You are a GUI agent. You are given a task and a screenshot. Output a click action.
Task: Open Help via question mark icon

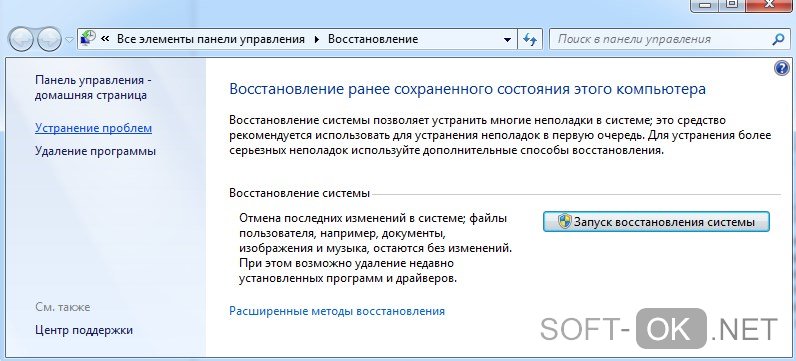(x=782, y=68)
